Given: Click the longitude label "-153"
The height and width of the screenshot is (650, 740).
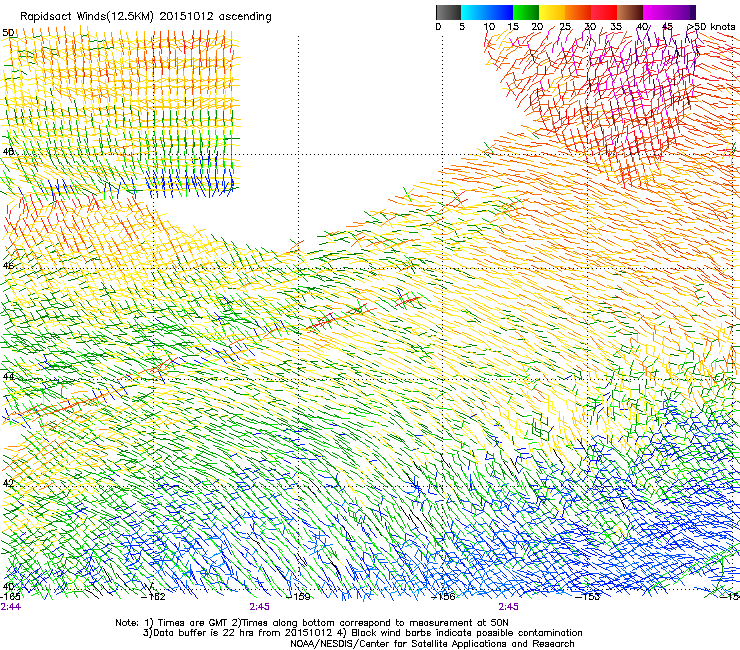Looking at the screenshot, I should pyautogui.click(x=588, y=597).
